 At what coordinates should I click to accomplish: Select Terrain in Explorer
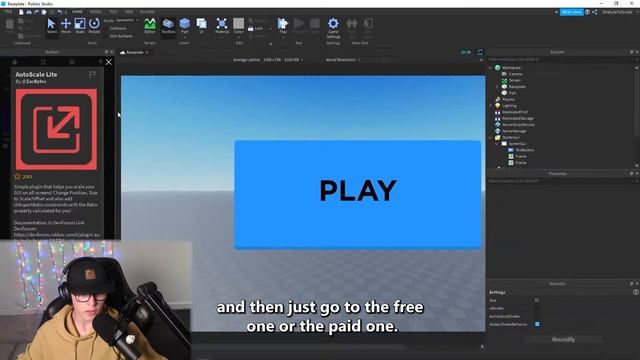point(515,80)
